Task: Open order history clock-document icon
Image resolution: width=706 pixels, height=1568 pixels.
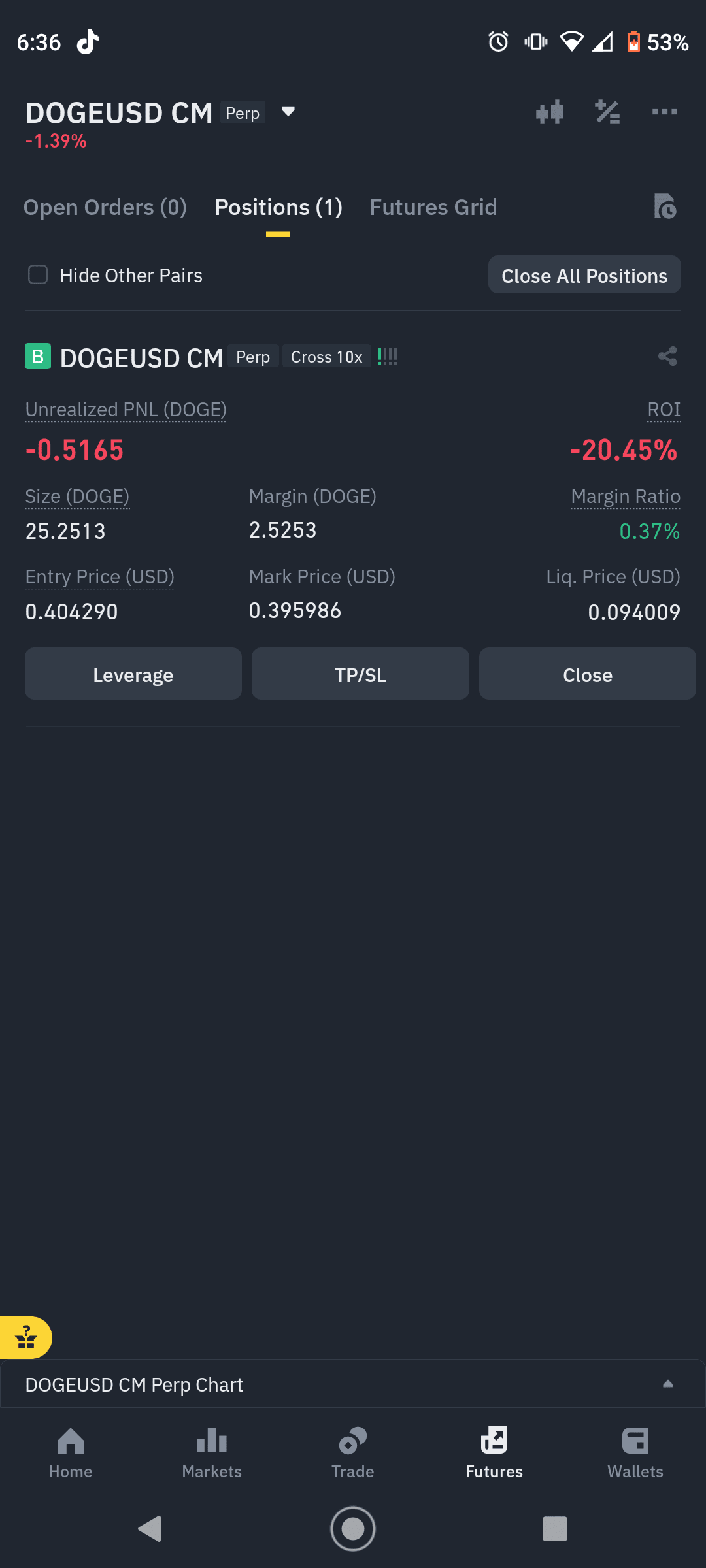Action: click(665, 206)
